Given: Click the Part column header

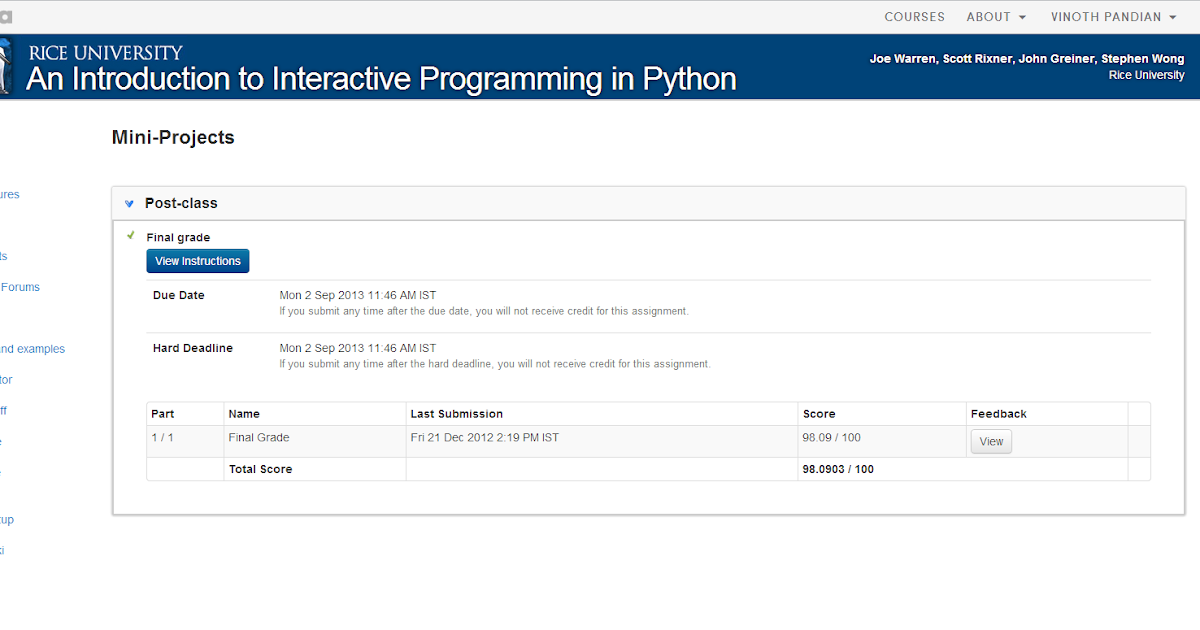Looking at the screenshot, I should coord(162,414).
